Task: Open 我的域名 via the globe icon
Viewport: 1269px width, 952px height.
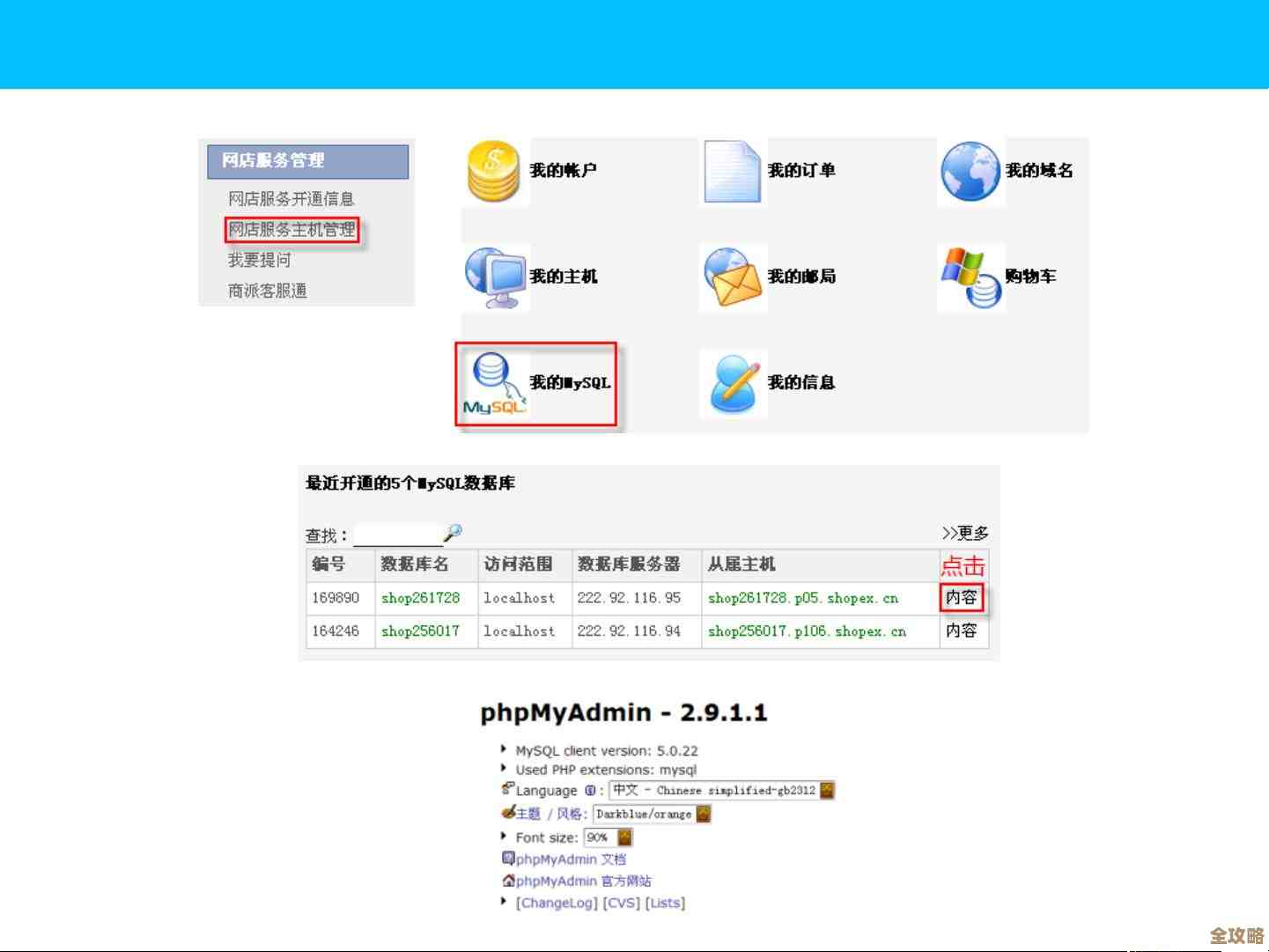Action: 970,171
